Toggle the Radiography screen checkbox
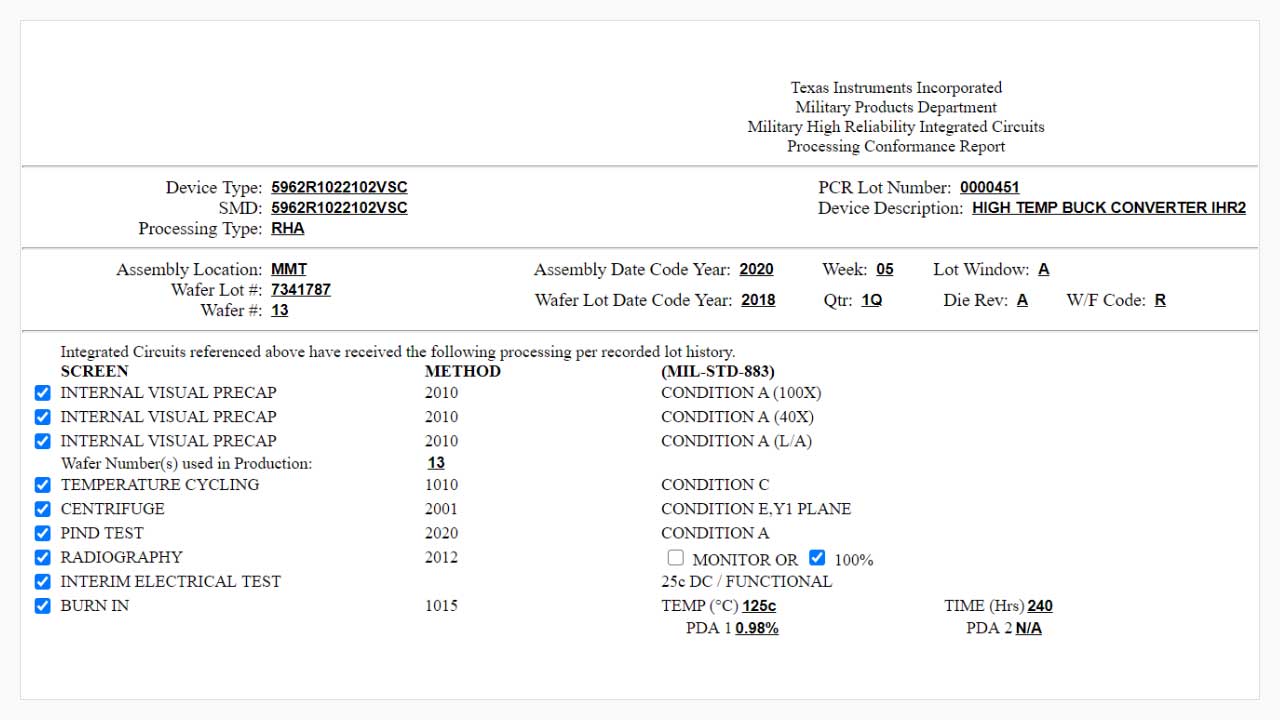Viewport: 1280px width, 720px height. tap(42, 557)
